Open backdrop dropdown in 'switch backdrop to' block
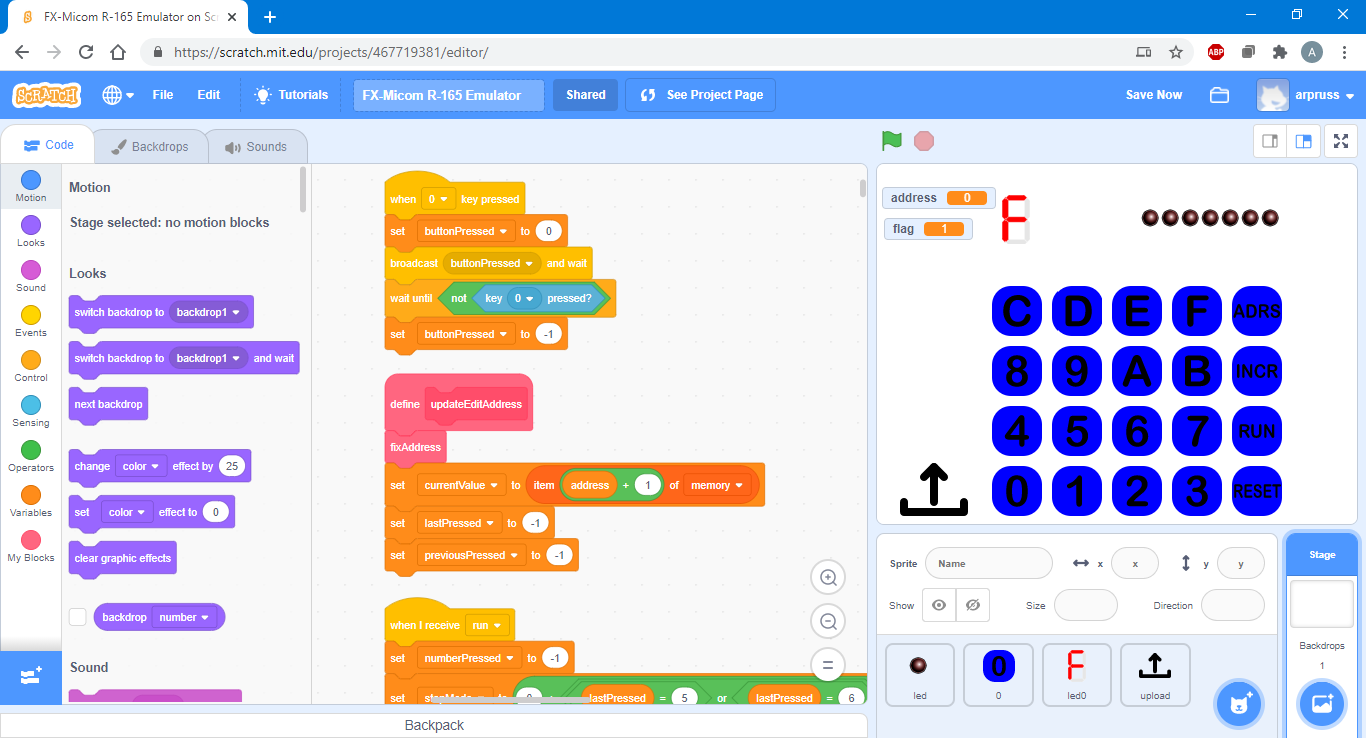The height and width of the screenshot is (738, 1366). click(209, 312)
